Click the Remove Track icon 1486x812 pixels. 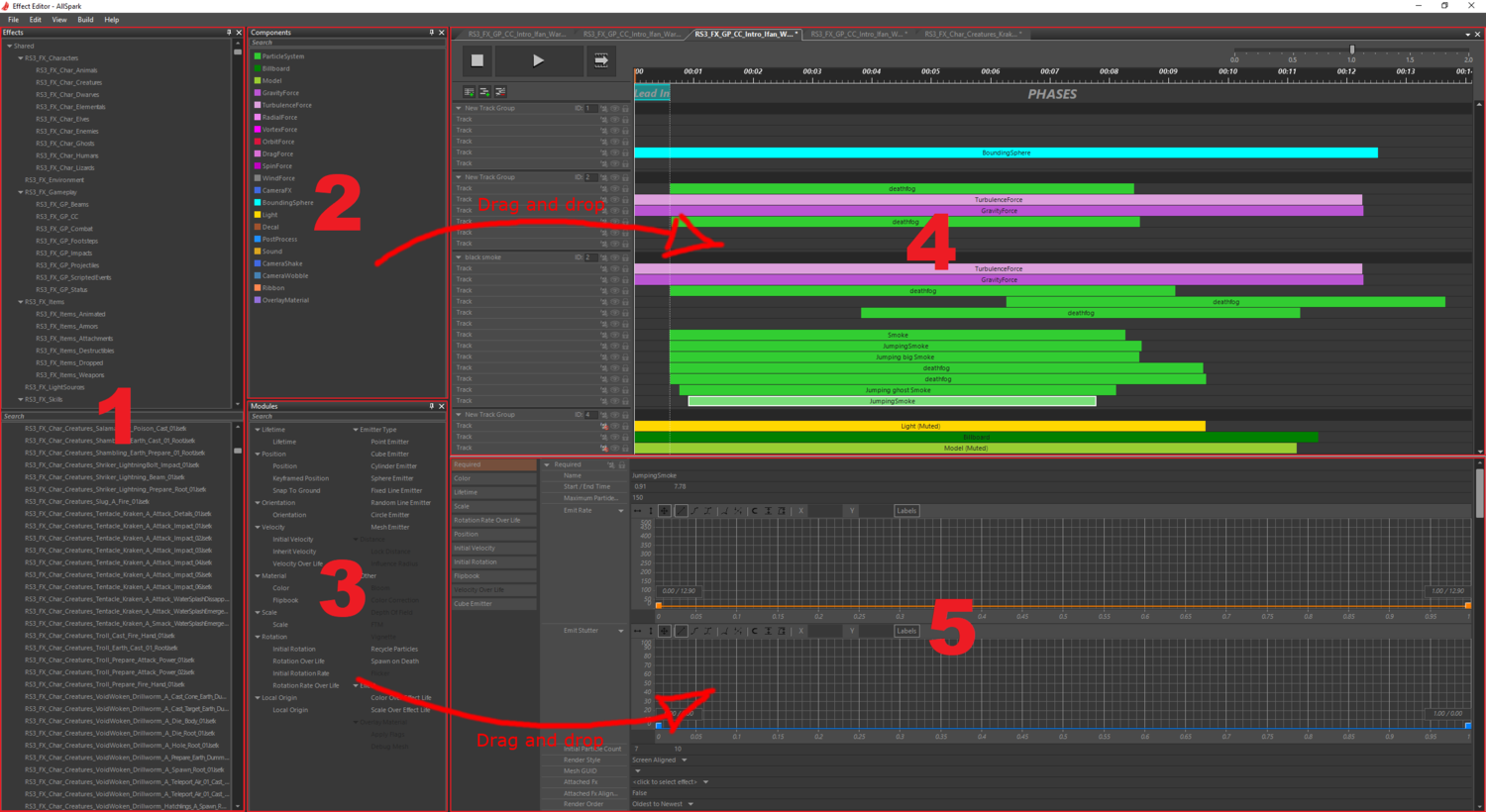click(500, 91)
